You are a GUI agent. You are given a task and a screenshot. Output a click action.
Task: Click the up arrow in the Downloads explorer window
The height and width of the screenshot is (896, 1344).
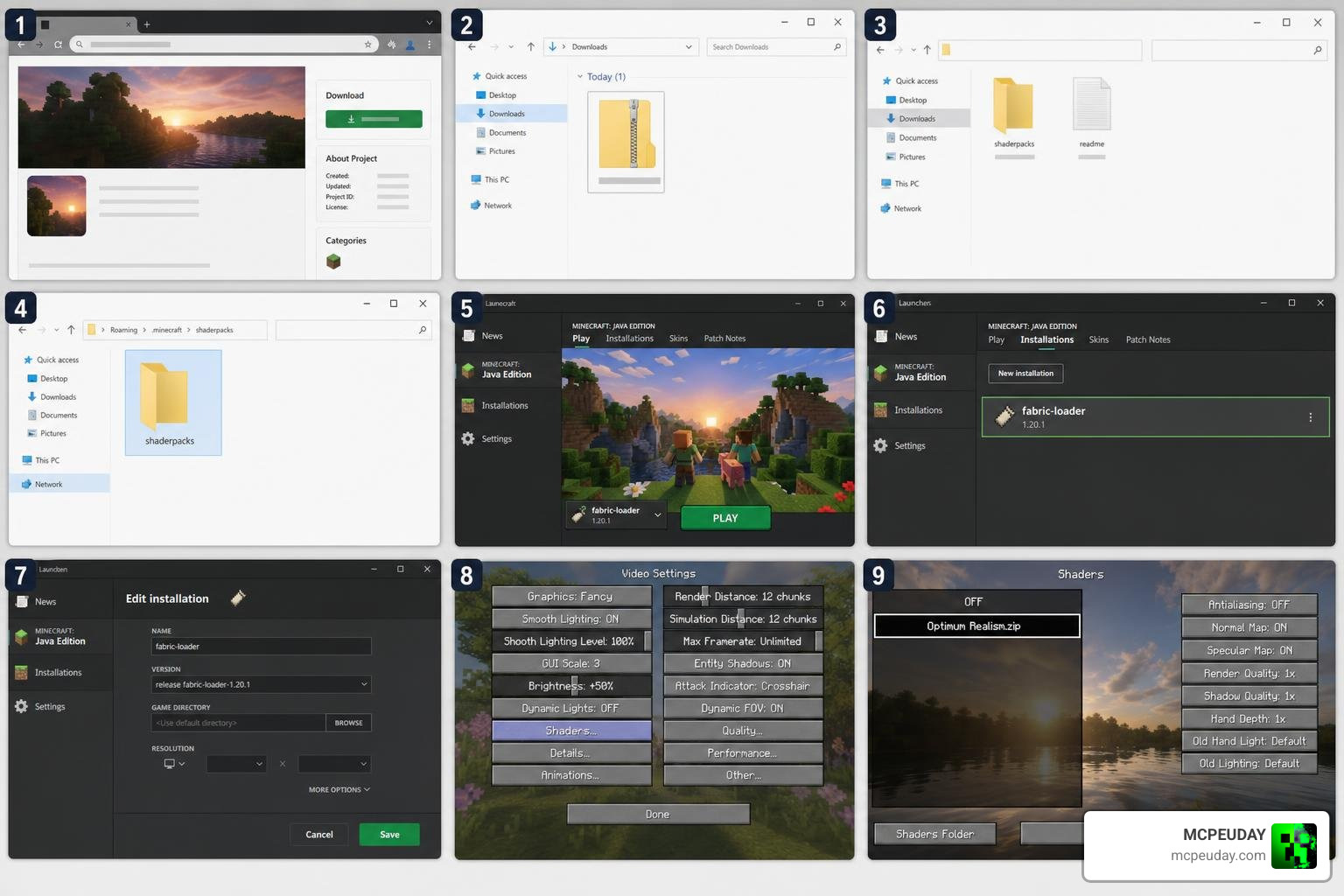point(530,47)
